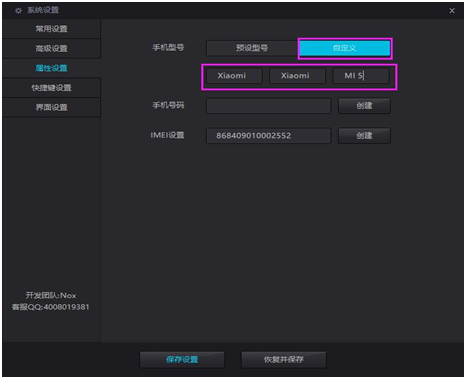Click the 客服QQ:4008019381 text

(x=51, y=307)
